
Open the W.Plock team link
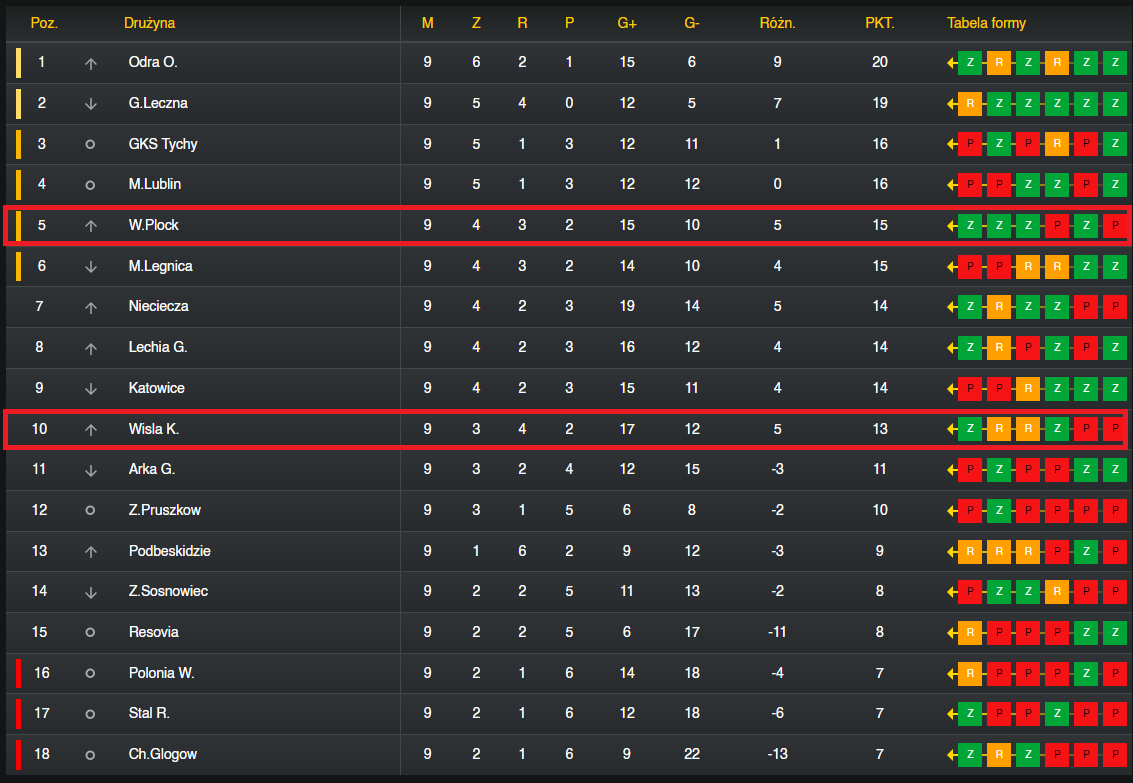[153, 225]
